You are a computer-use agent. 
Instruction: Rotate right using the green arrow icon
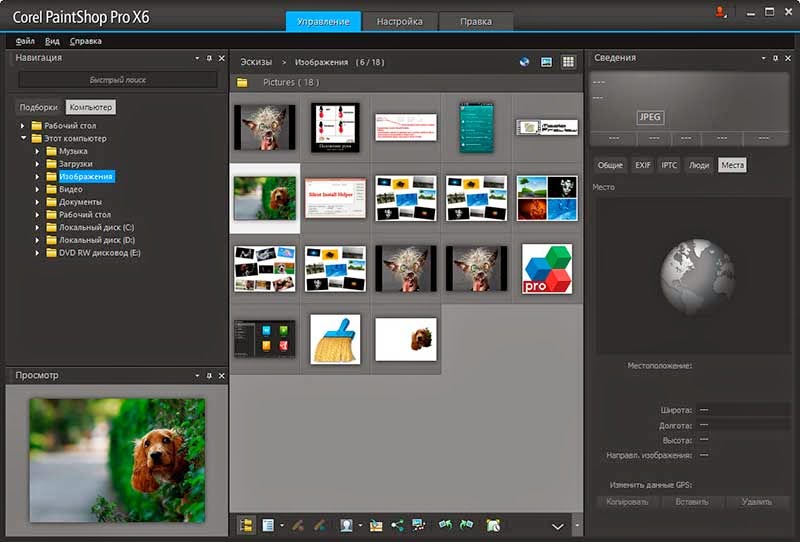466,524
